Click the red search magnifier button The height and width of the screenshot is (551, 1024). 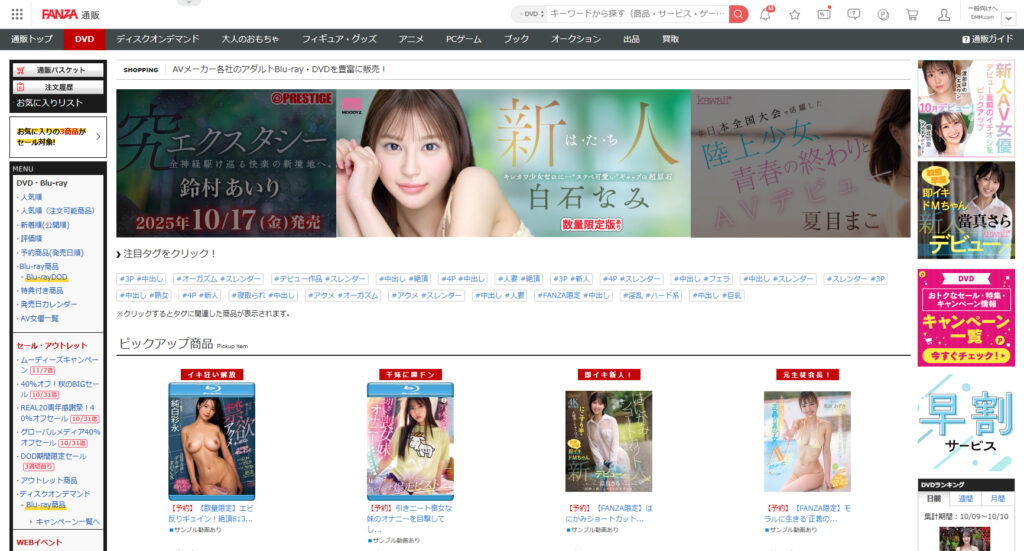coord(738,14)
